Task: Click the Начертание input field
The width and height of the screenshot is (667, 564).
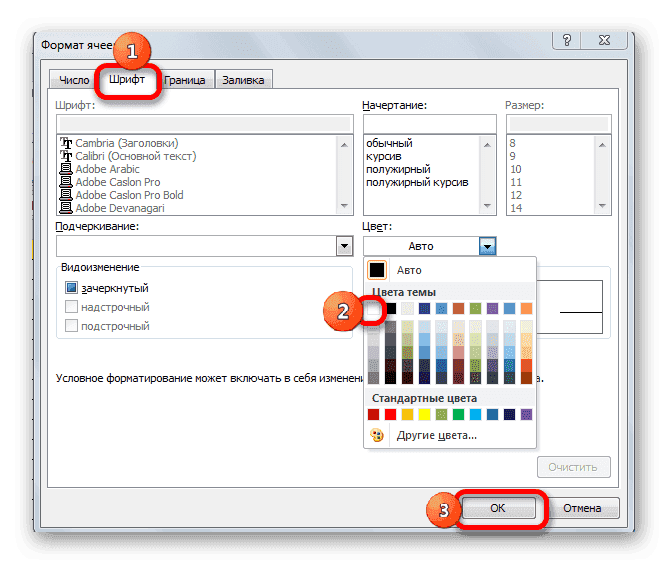Action: tap(430, 124)
